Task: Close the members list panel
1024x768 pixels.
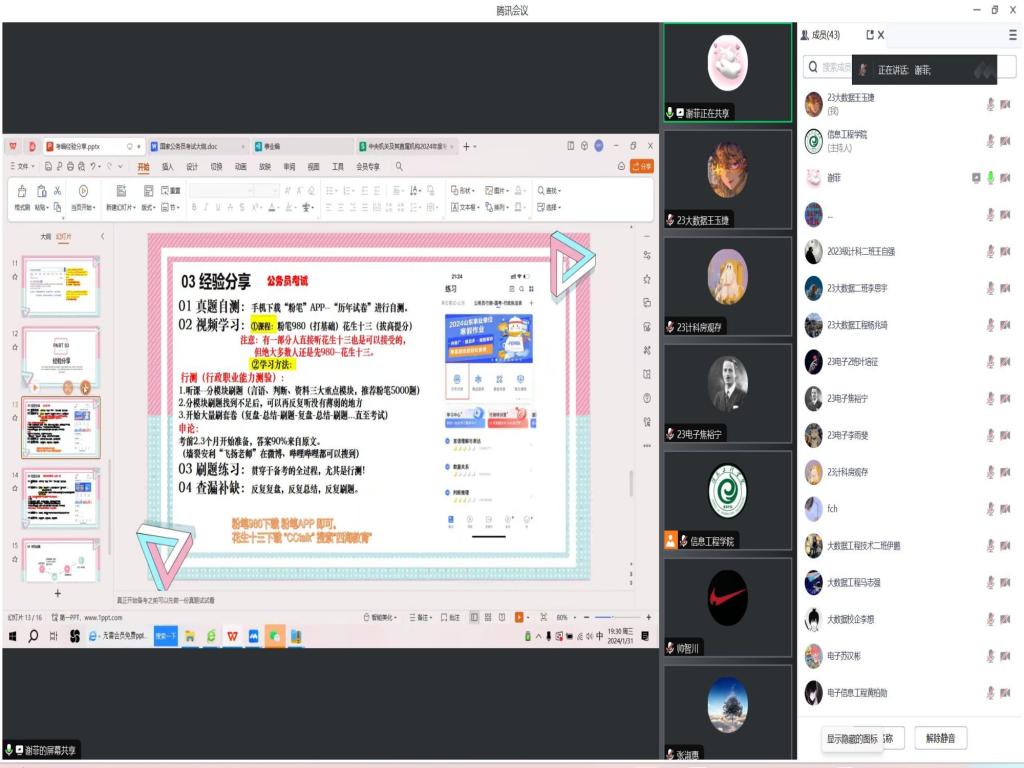Action: 881,35
